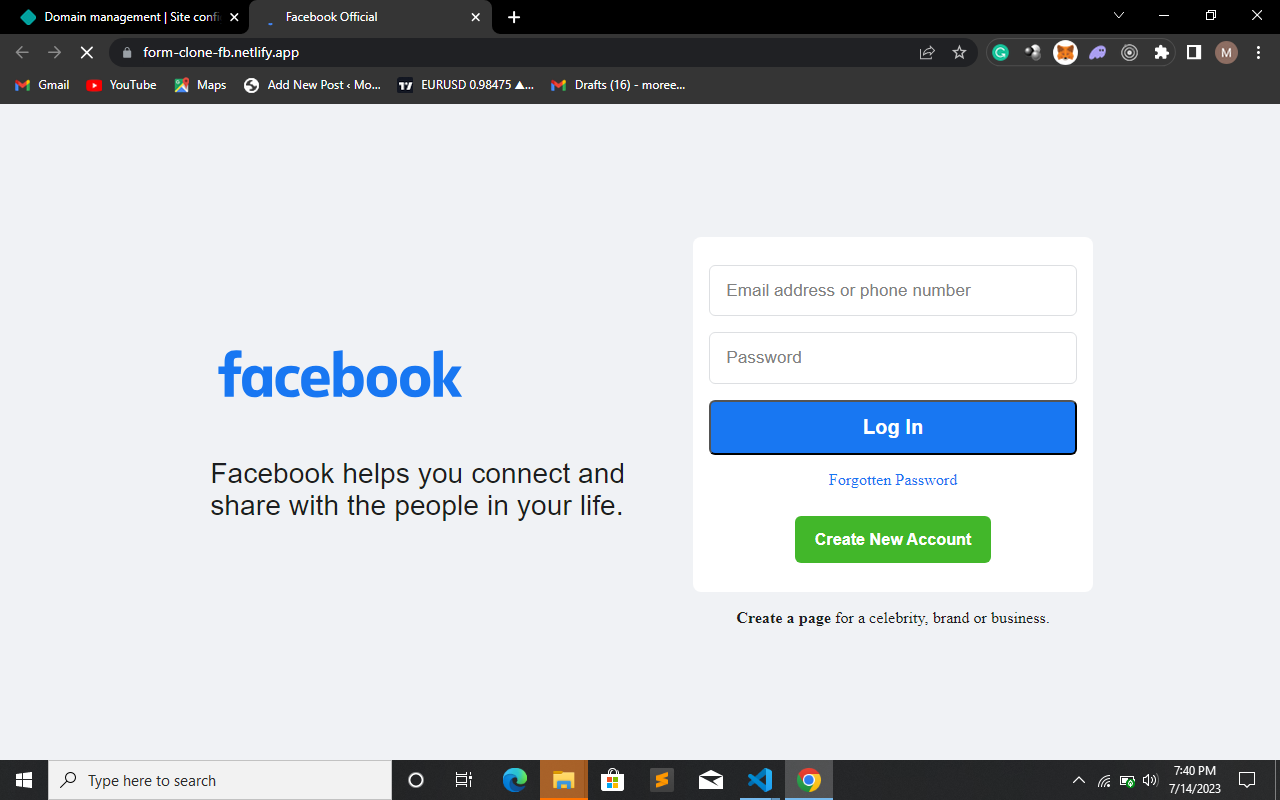Open Visual Studio Code from taskbar
Viewport: 1280px width, 800px height.
point(760,780)
